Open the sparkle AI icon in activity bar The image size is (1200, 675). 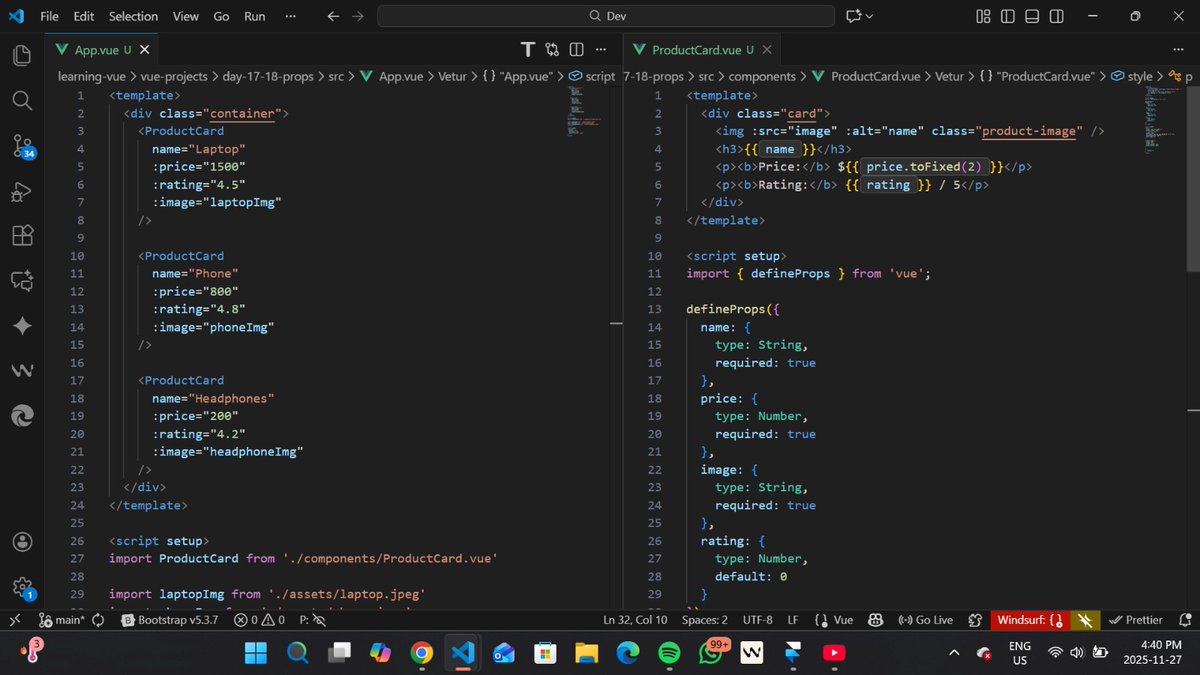(21, 326)
